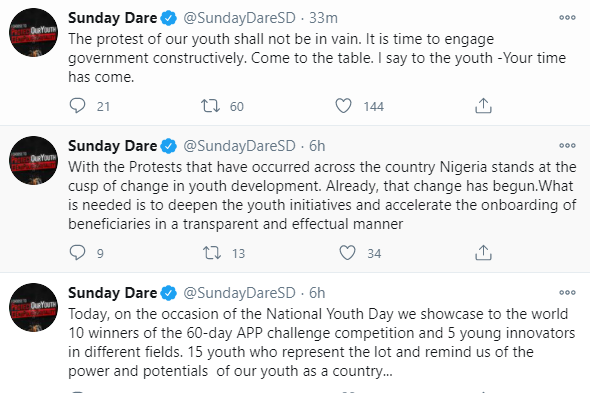Open @SundayDareSD handle on the first tweet
590x393 pixels.
[x=239, y=18]
